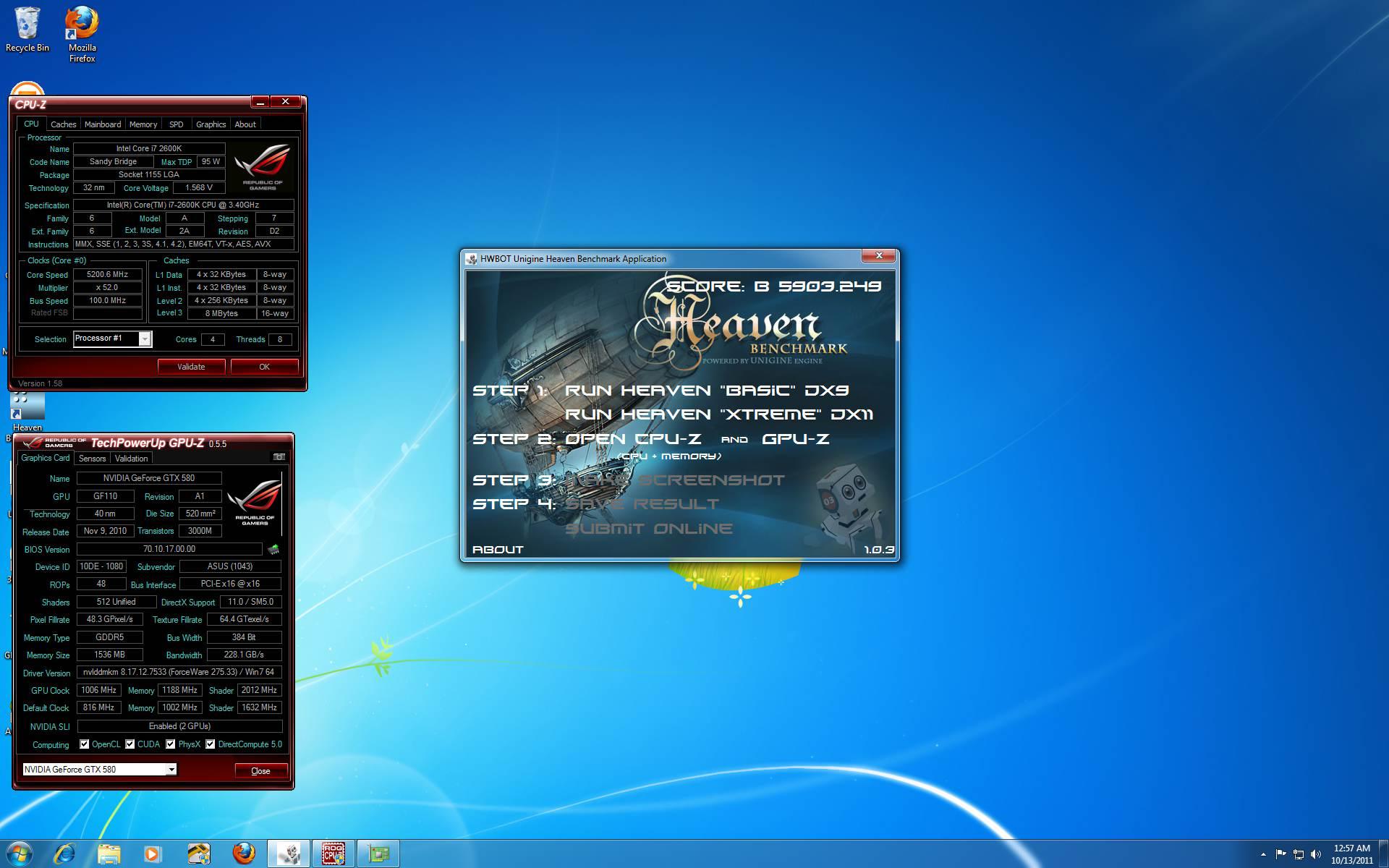The width and height of the screenshot is (1389, 868).
Task: Open the Windows Start menu orb
Action: (20, 854)
